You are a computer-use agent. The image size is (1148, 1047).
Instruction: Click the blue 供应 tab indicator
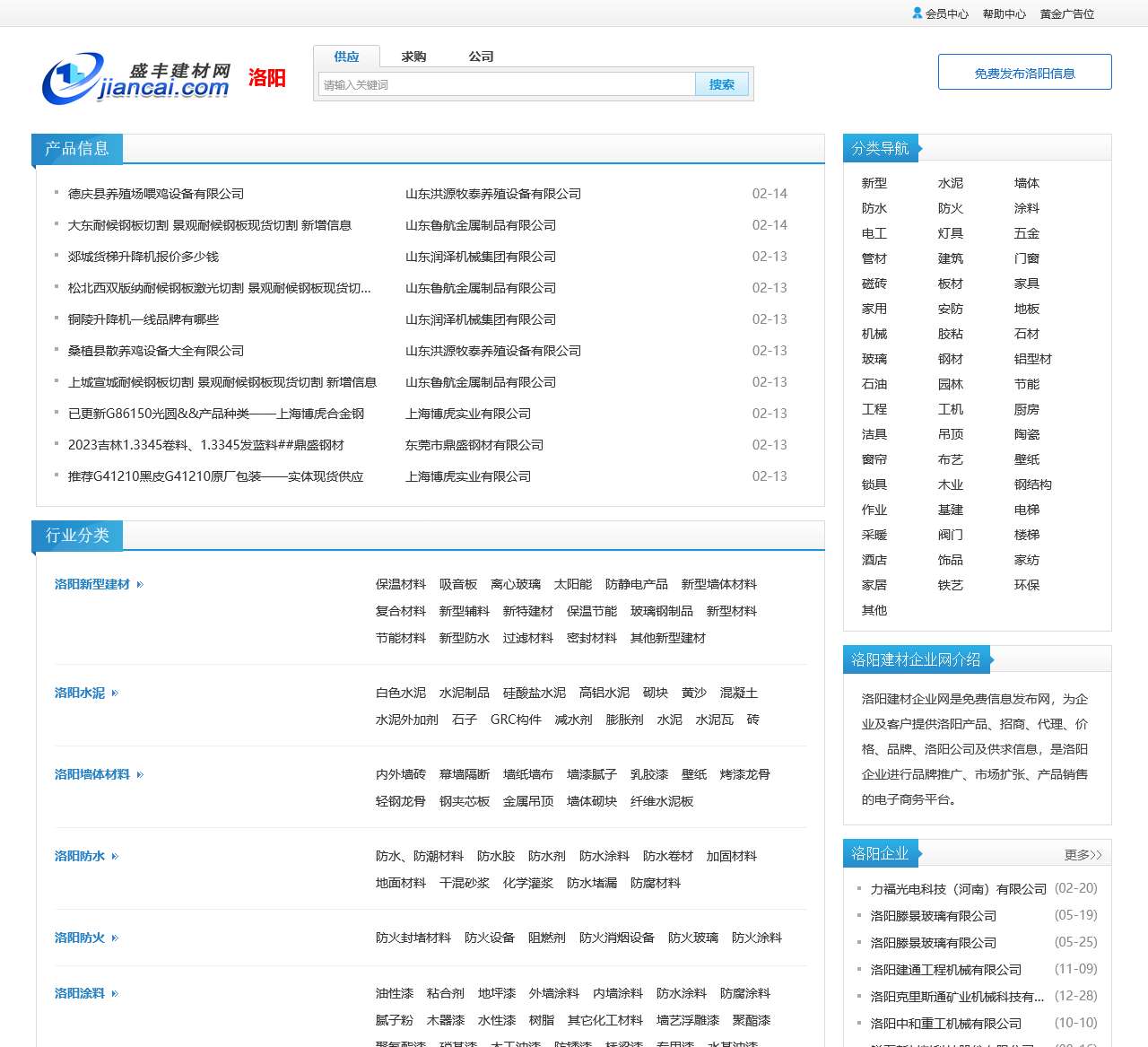click(x=346, y=56)
